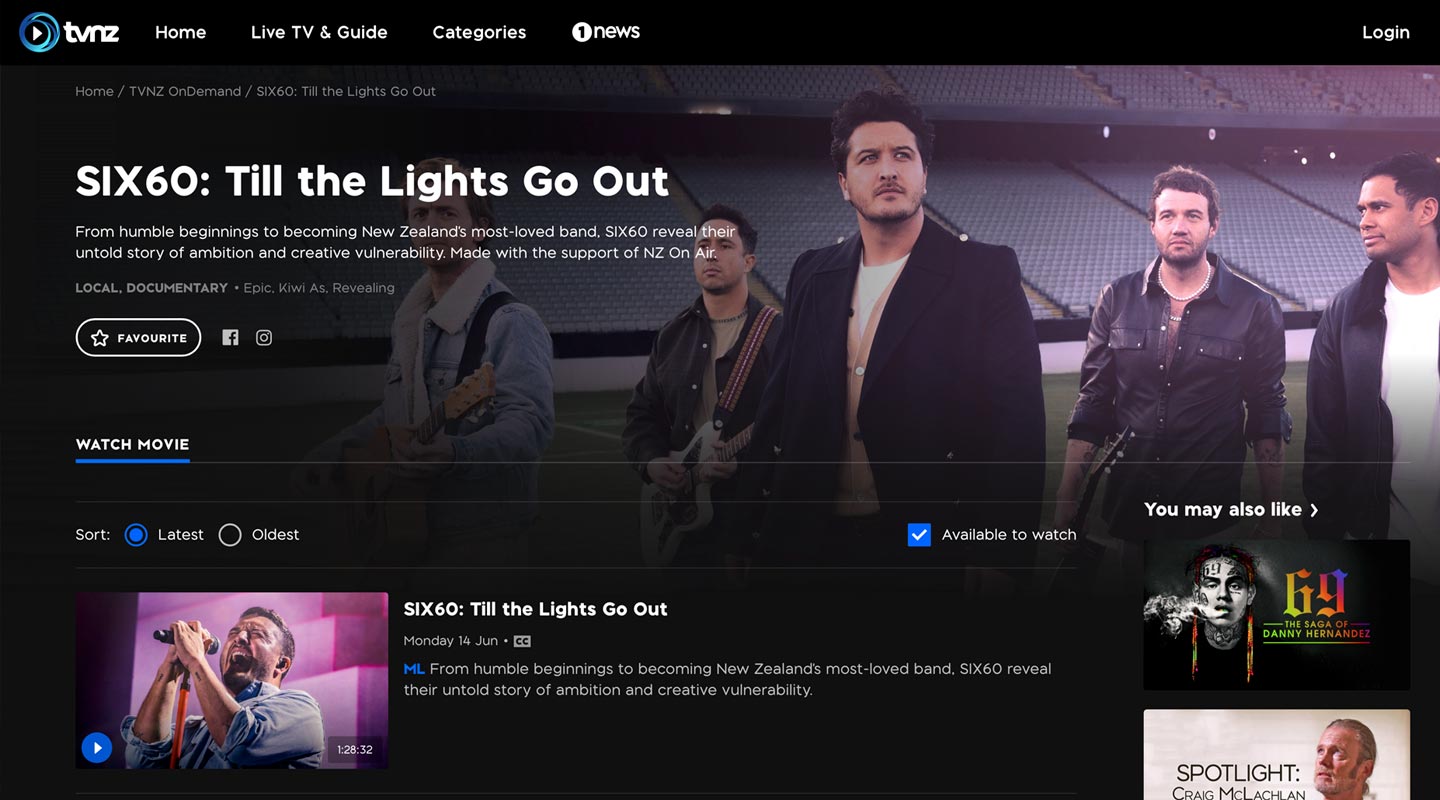Expand the You may also like chevron
This screenshot has height=800, width=1440.
pos(1314,510)
